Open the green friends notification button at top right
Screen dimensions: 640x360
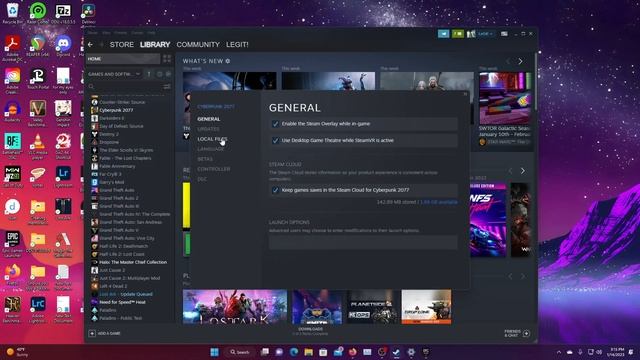458,34
